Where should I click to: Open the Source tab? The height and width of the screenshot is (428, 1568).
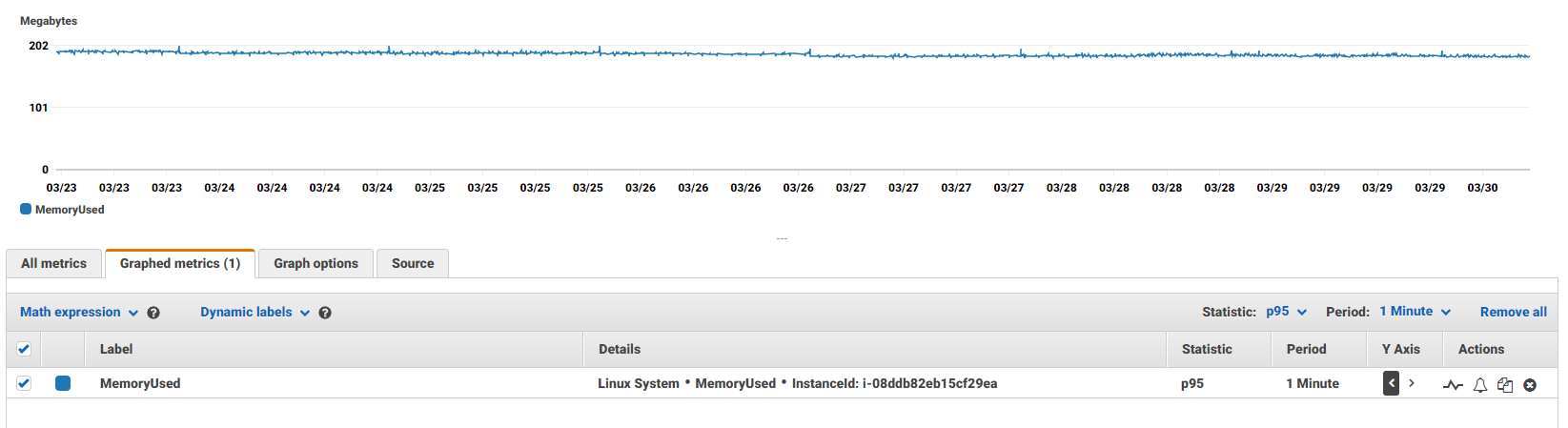(x=413, y=264)
